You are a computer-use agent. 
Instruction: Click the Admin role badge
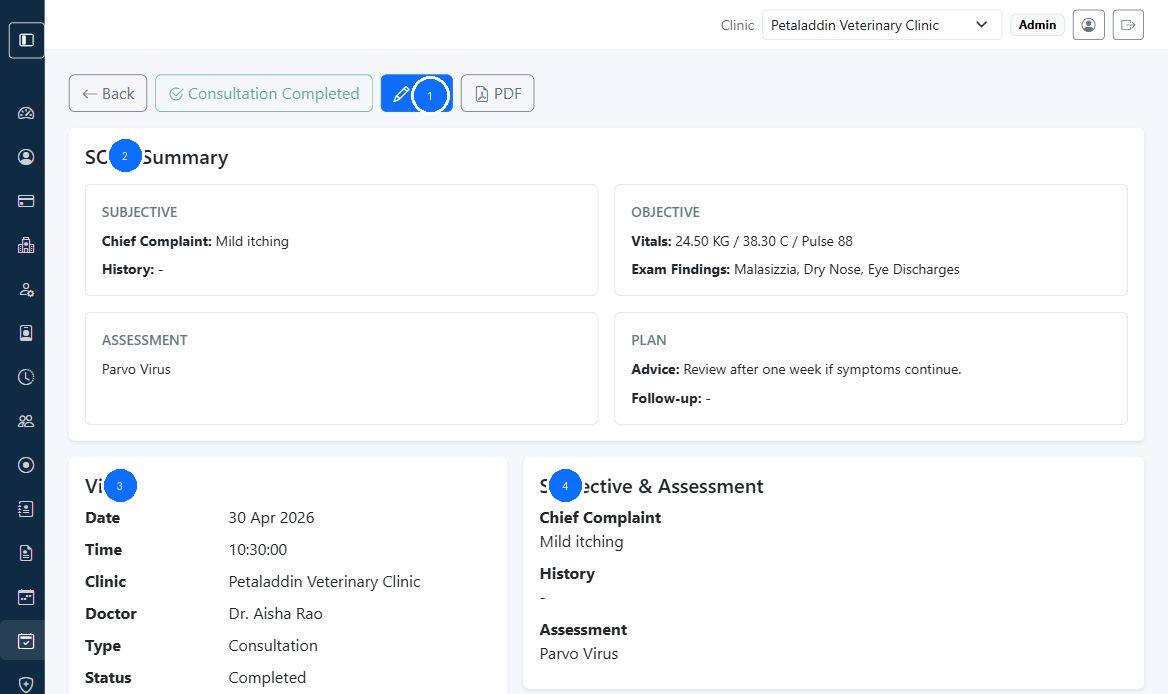coord(1037,25)
